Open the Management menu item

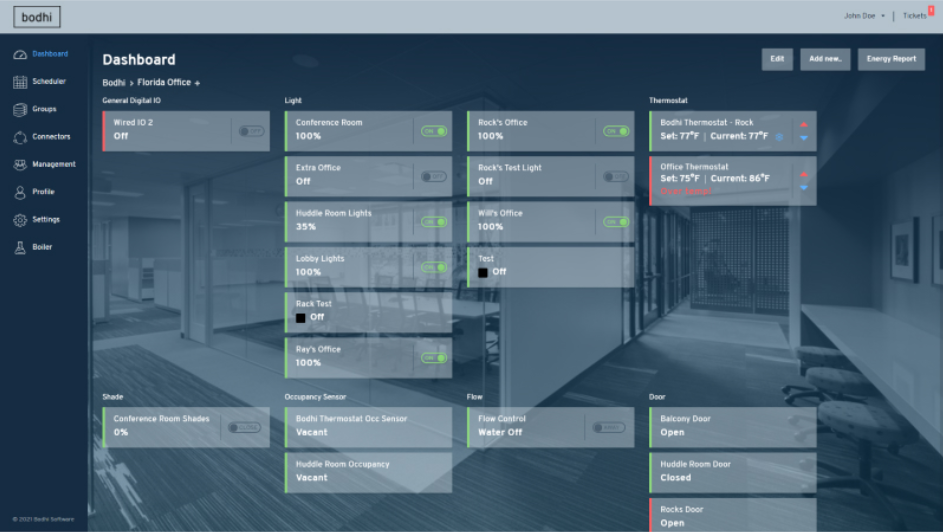pos(54,164)
